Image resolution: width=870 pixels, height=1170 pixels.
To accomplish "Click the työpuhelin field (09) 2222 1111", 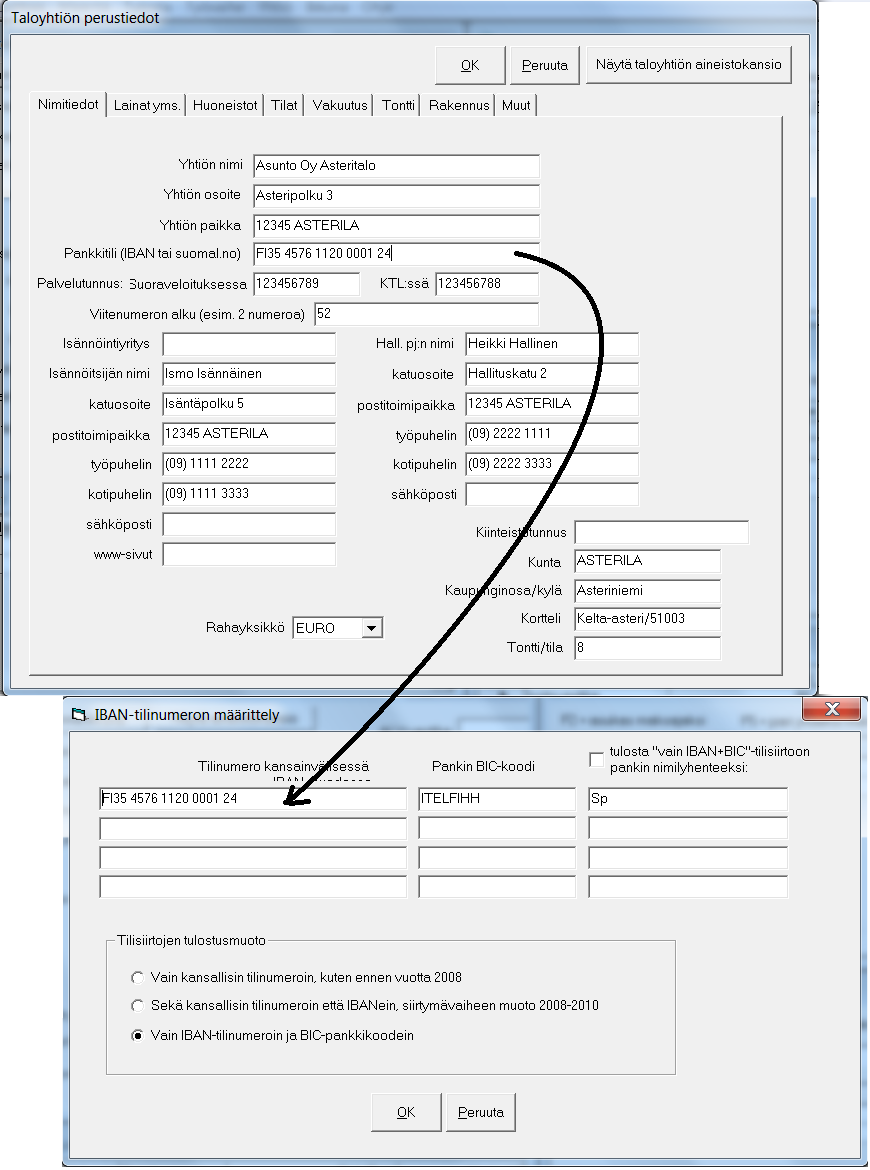I will [552, 434].
